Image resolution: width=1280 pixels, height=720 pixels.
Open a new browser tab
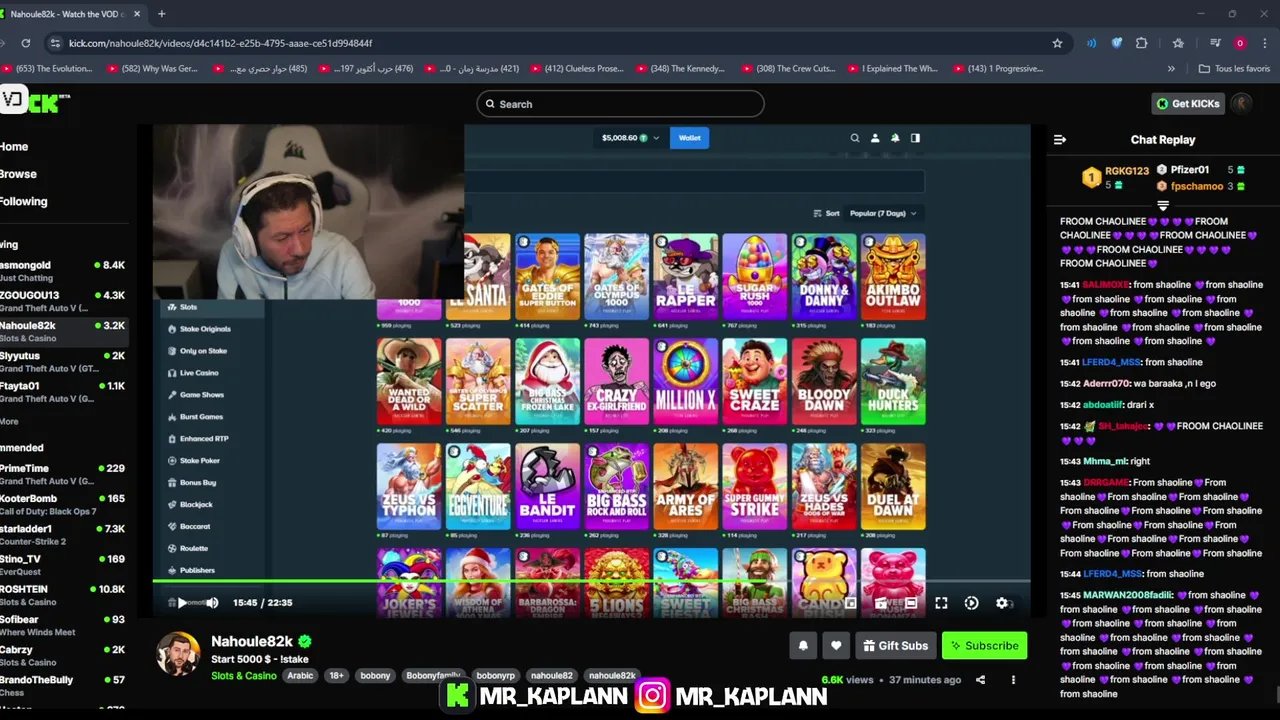click(162, 14)
